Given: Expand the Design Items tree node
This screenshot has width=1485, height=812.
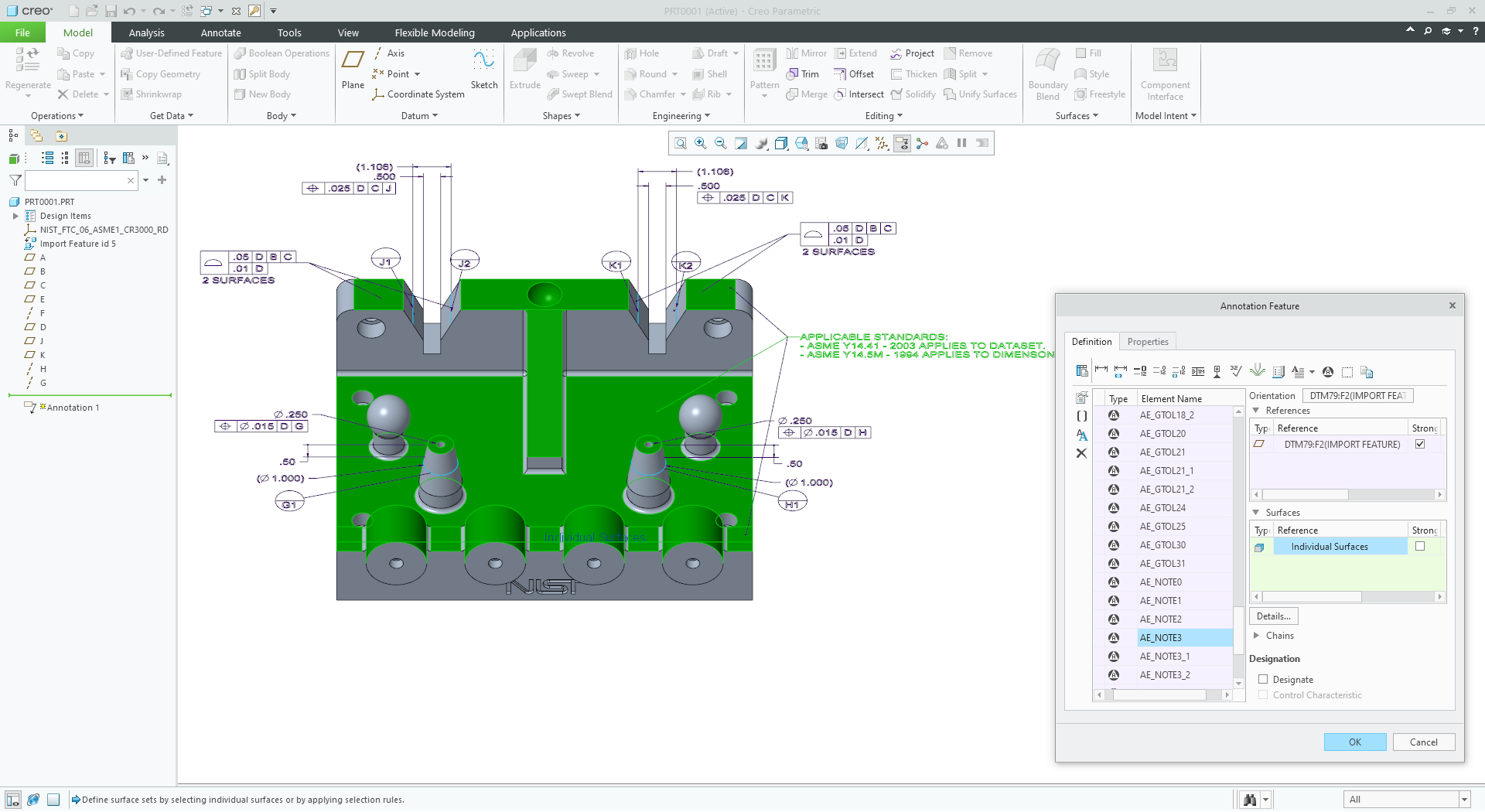Looking at the screenshot, I should [x=15, y=216].
